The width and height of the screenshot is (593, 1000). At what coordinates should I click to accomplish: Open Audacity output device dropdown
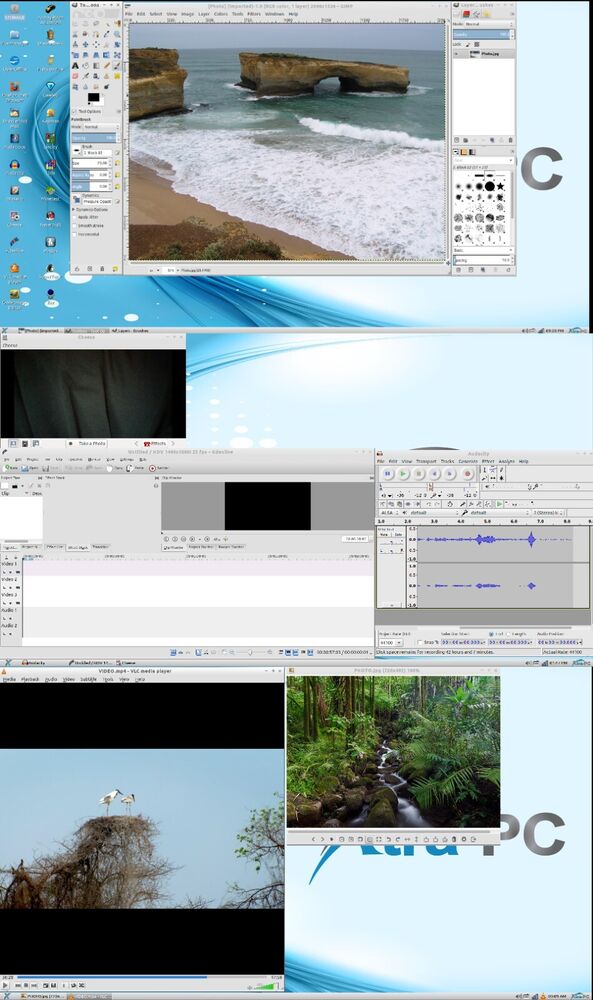click(432, 513)
